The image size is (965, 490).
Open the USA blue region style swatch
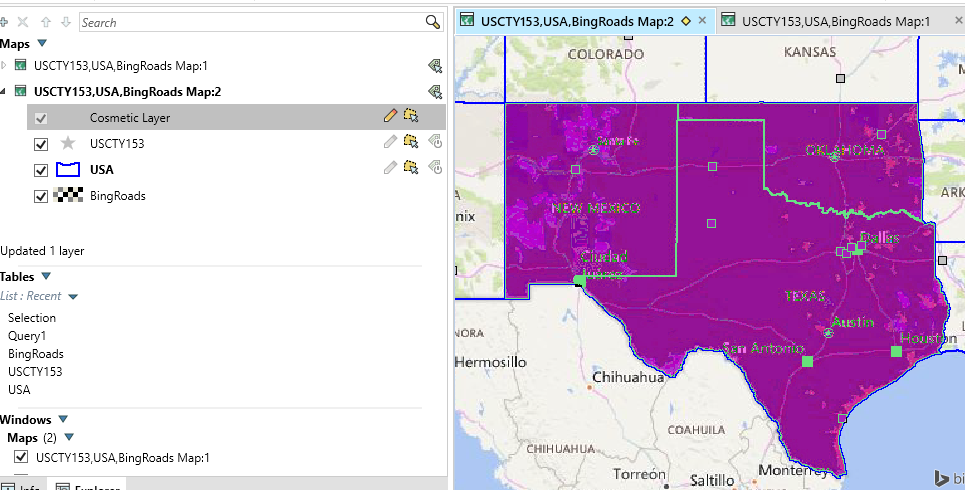[68, 169]
